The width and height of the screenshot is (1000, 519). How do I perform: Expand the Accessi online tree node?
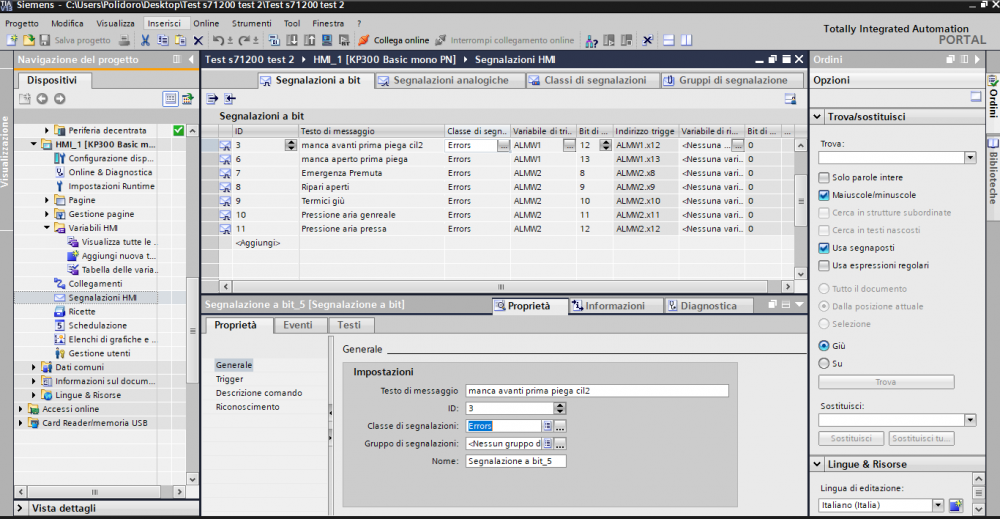click(x=20, y=409)
